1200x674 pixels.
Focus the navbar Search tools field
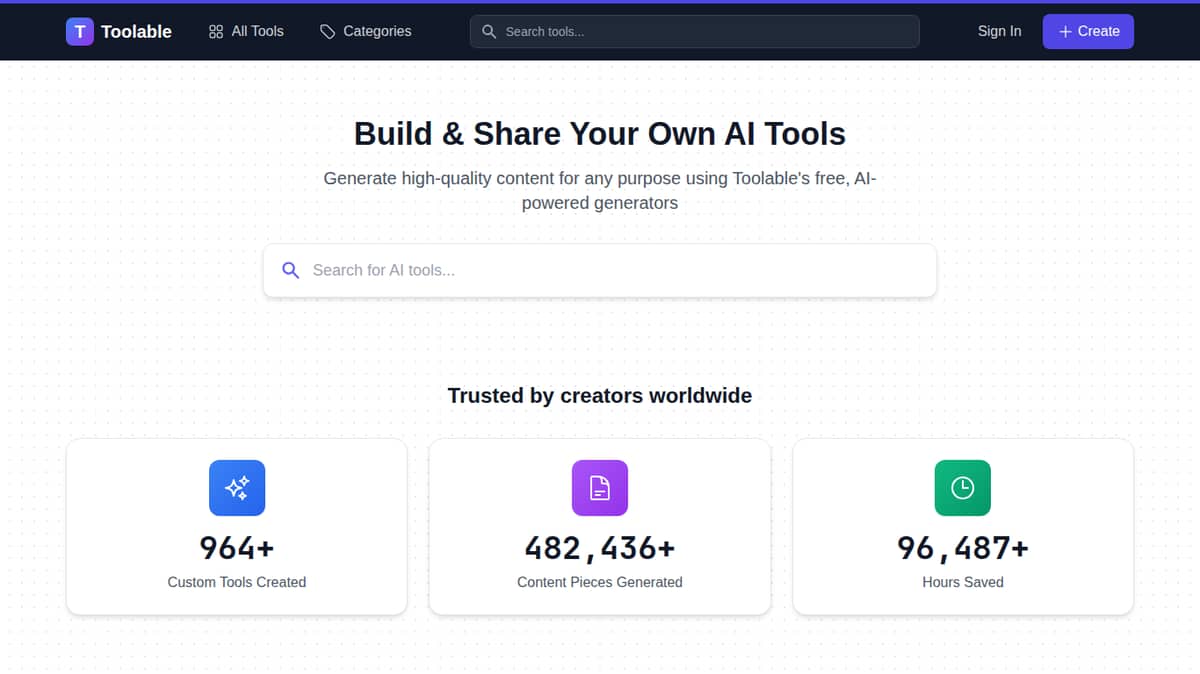pos(694,31)
